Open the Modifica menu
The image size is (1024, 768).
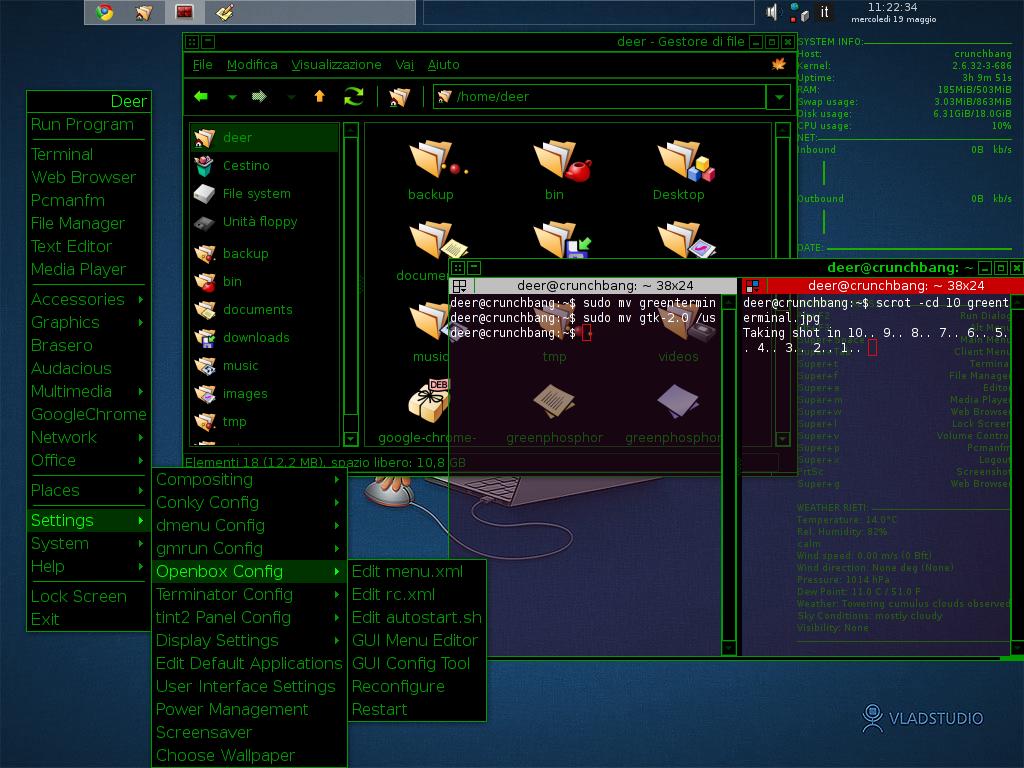pos(252,65)
